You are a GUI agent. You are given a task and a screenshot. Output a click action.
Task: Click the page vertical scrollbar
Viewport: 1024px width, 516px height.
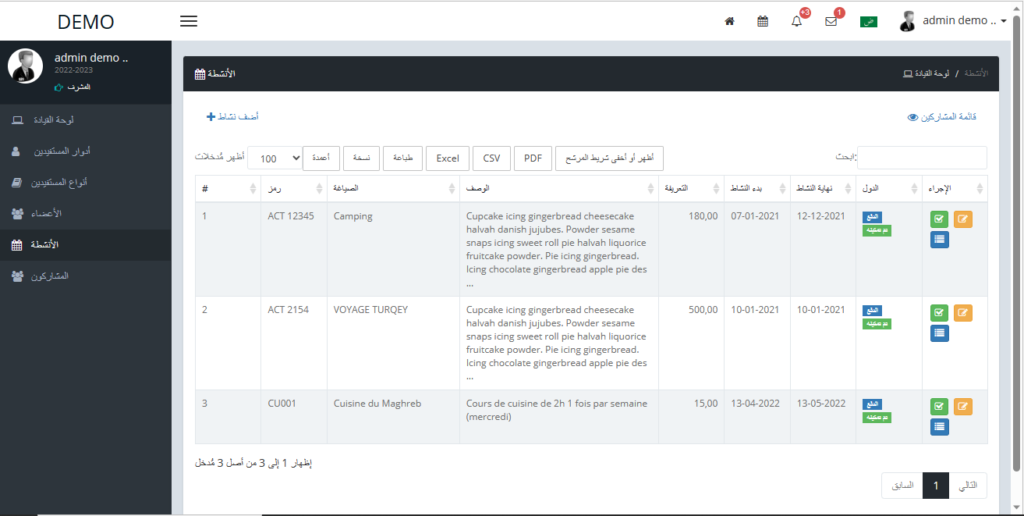(1016, 242)
